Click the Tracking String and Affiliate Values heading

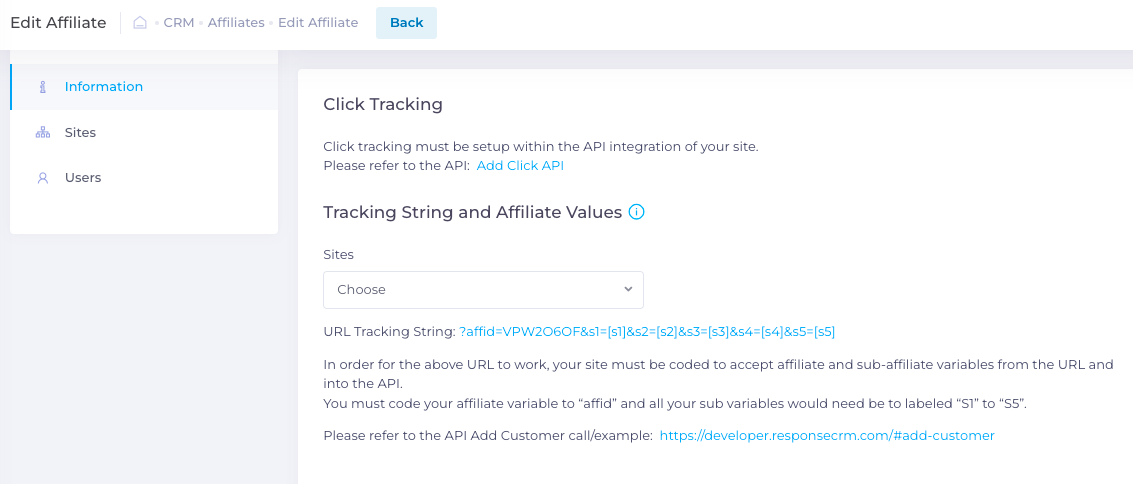pos(473,212)
